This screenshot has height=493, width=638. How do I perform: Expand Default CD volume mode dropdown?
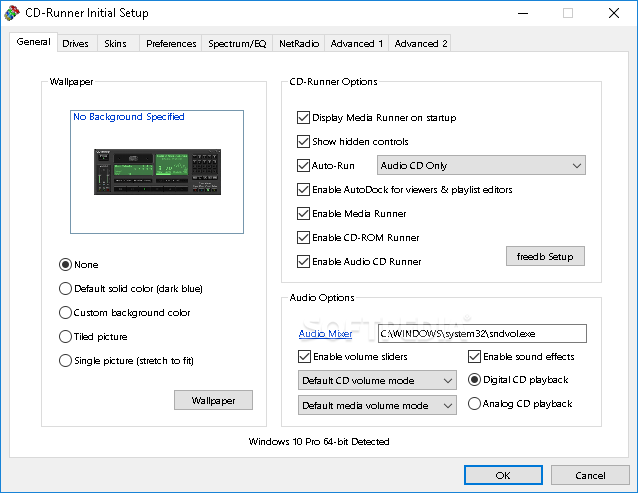377,380
